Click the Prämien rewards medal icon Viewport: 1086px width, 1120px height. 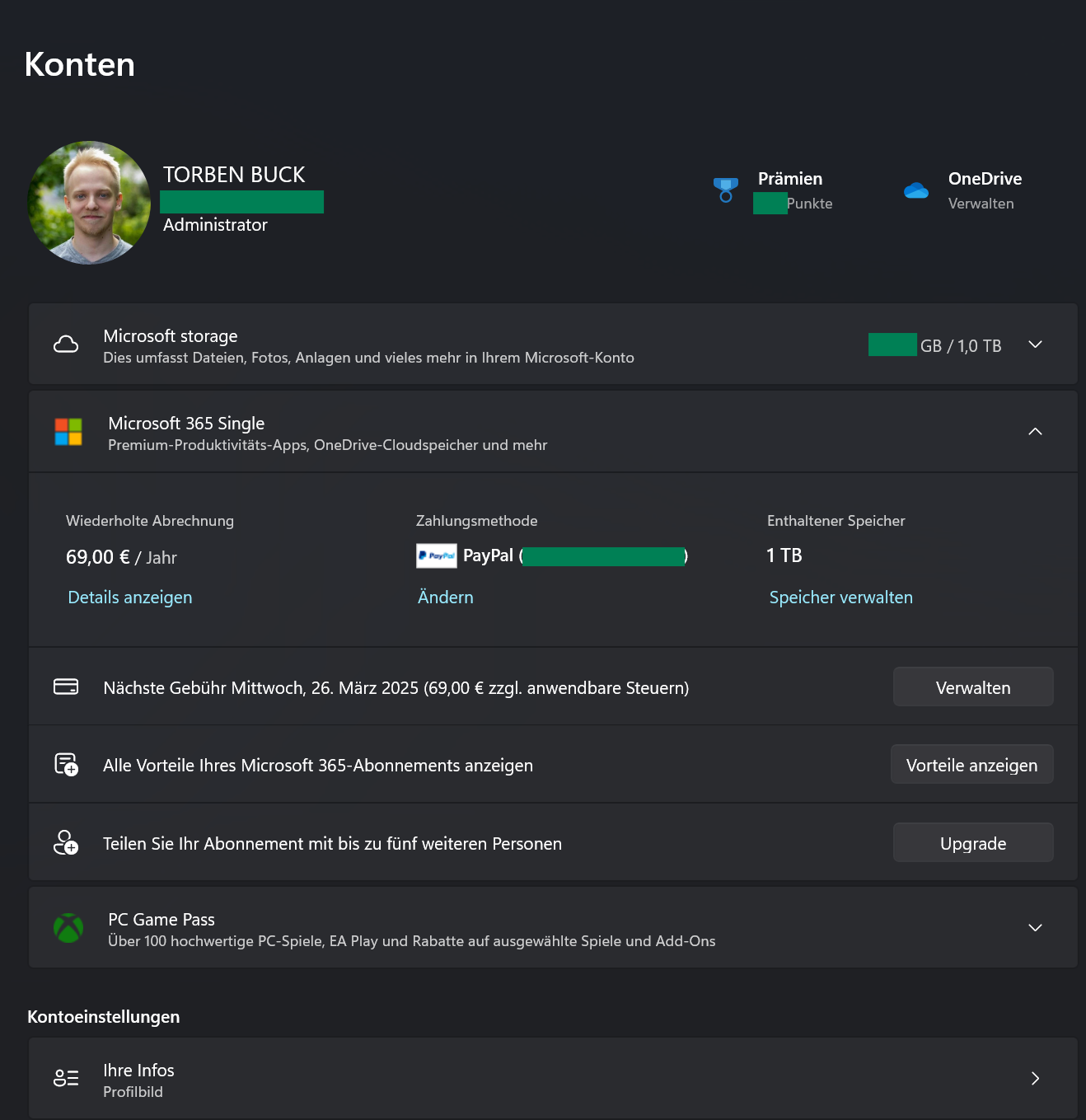(x=725, y=190)
